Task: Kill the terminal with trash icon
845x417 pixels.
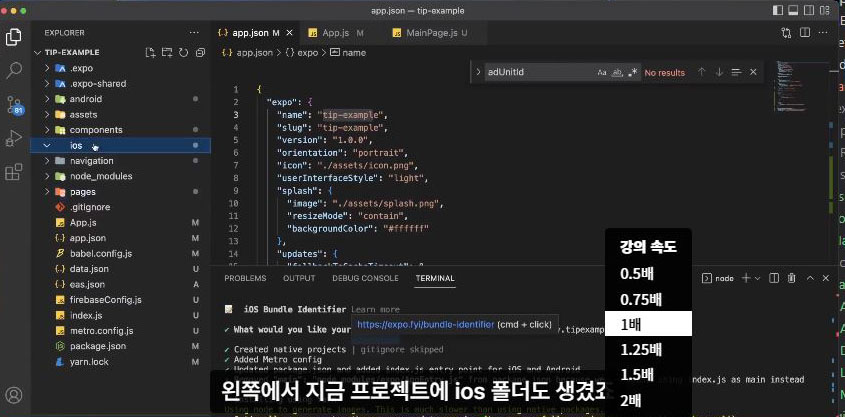Action: click(x=792, y=278)
